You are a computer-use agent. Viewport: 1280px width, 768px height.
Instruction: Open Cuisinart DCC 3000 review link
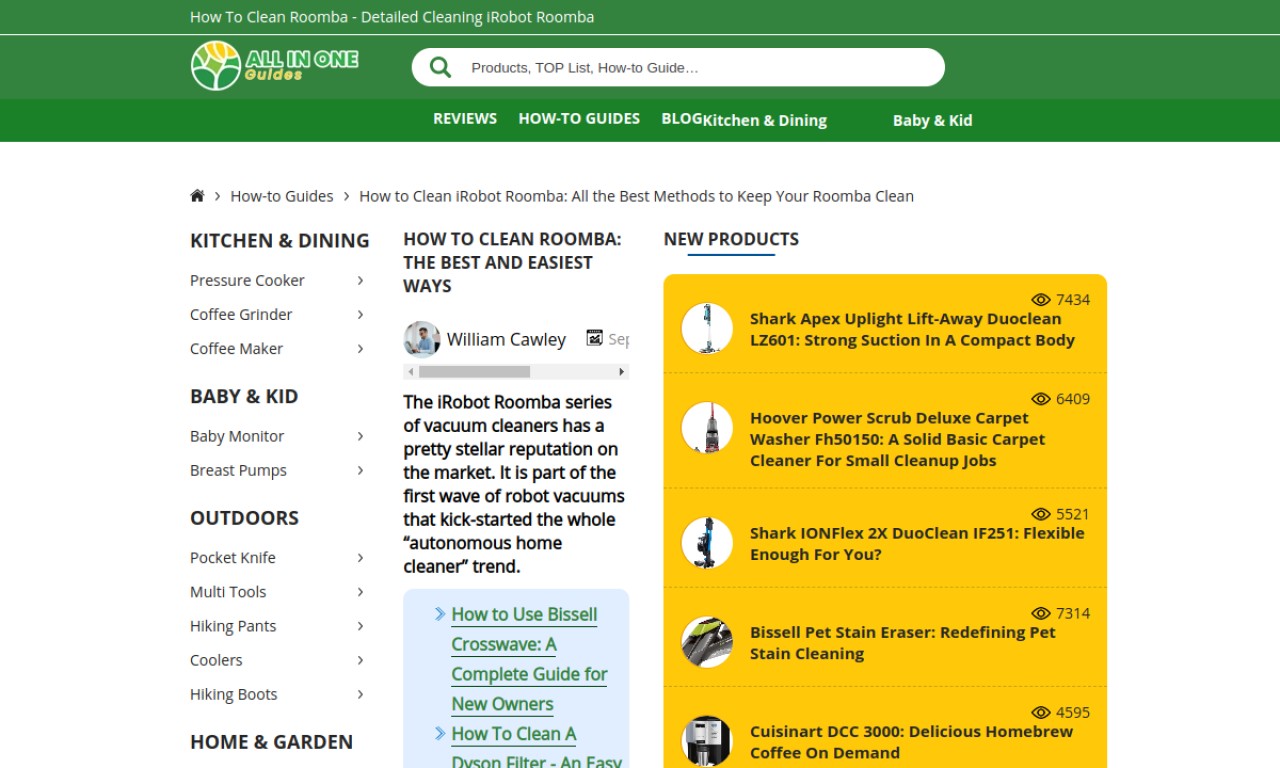click(x=911, y=742)
